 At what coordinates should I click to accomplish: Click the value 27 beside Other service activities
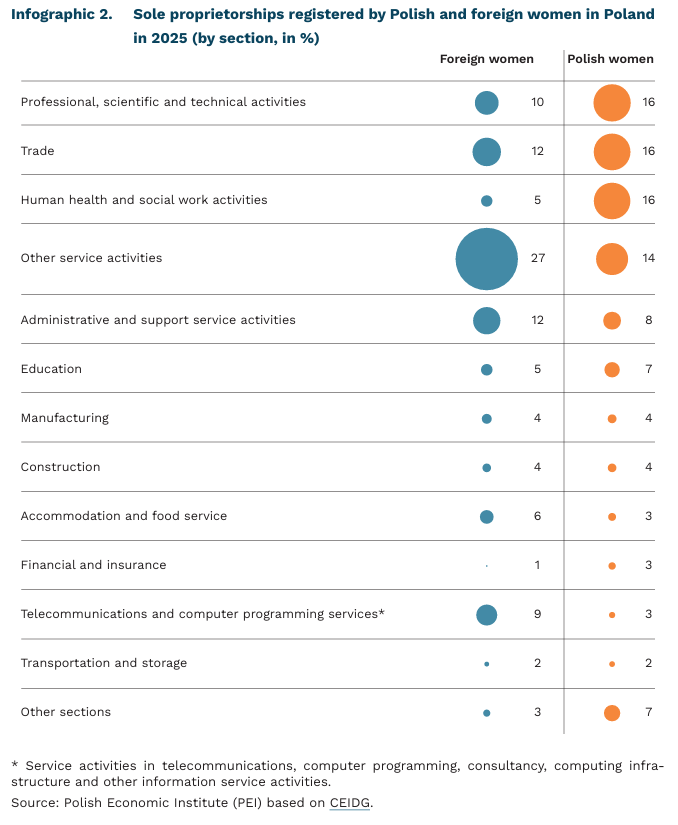[538, 259]
